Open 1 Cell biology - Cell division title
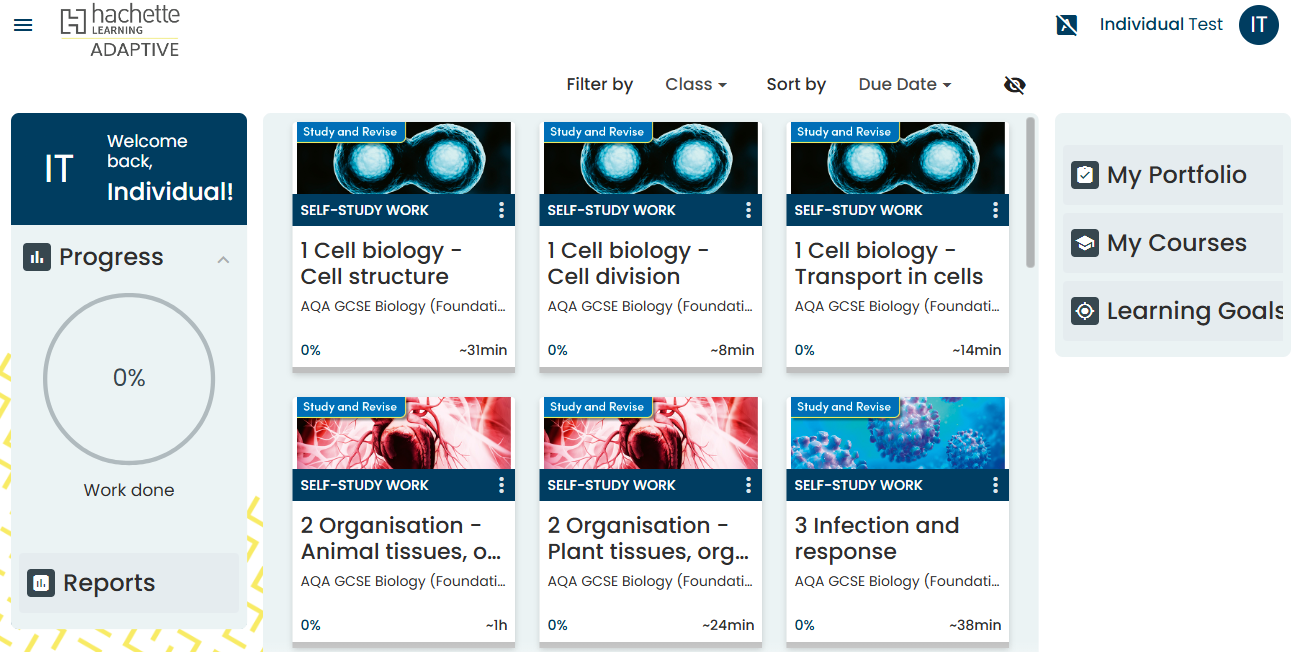The image size is (1293, 652). [x=628, y=263]
